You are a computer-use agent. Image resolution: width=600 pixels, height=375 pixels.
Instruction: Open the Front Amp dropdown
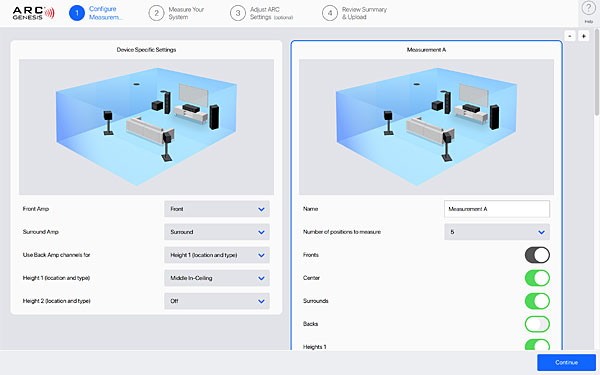pos(217,209)
